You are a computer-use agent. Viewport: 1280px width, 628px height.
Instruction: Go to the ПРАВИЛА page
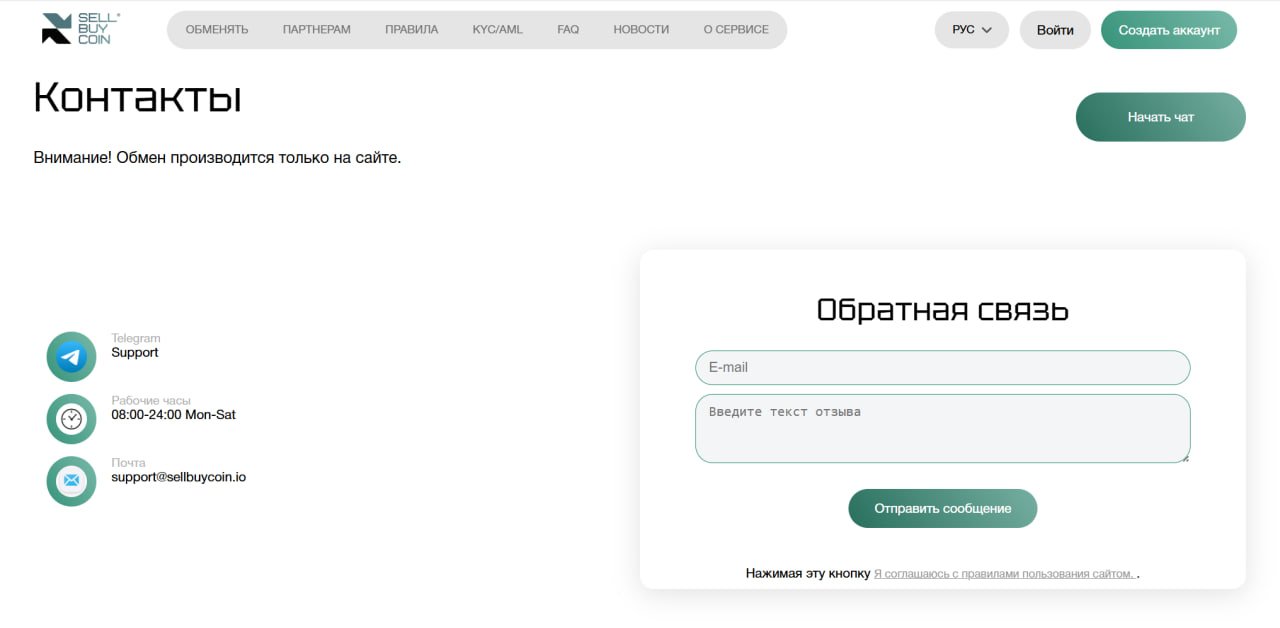tap(412, 30)
